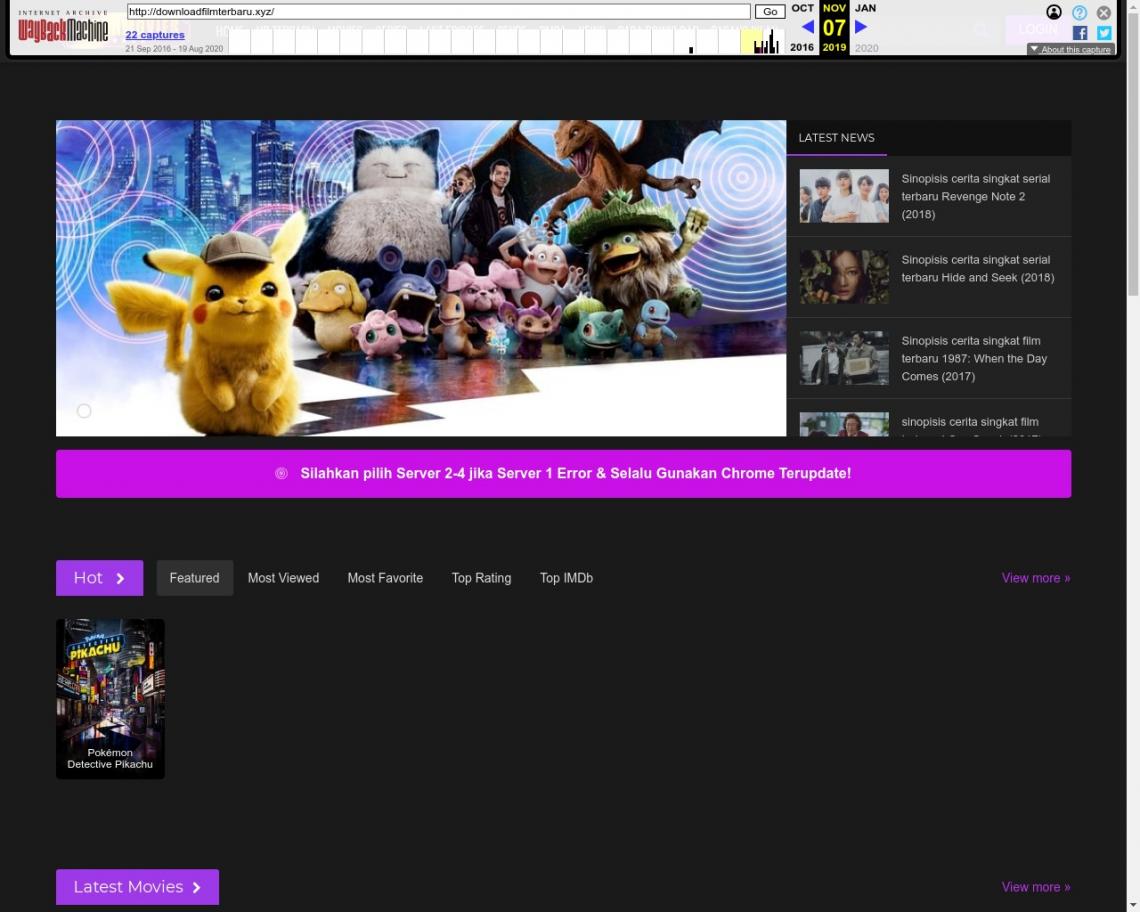Open the 22 captures link

pos(155,34)
